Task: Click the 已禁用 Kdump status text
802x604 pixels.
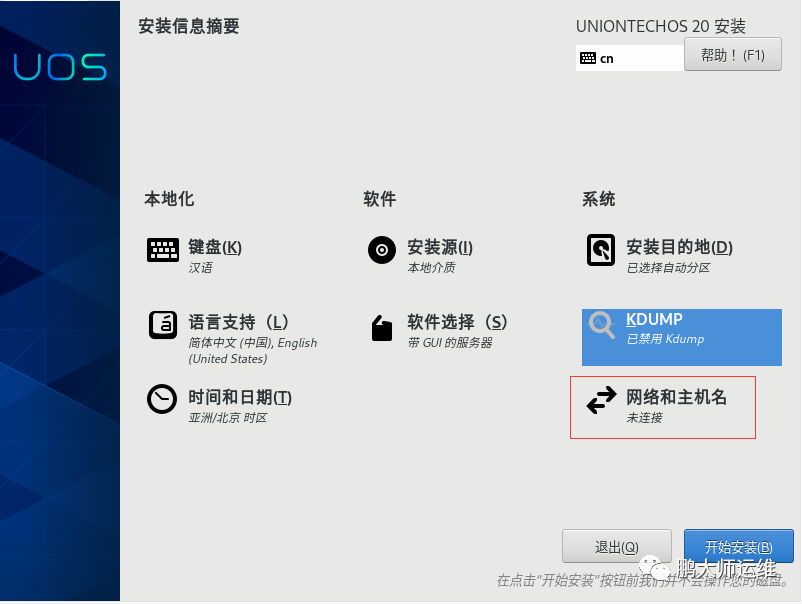Action: point(665,339)
